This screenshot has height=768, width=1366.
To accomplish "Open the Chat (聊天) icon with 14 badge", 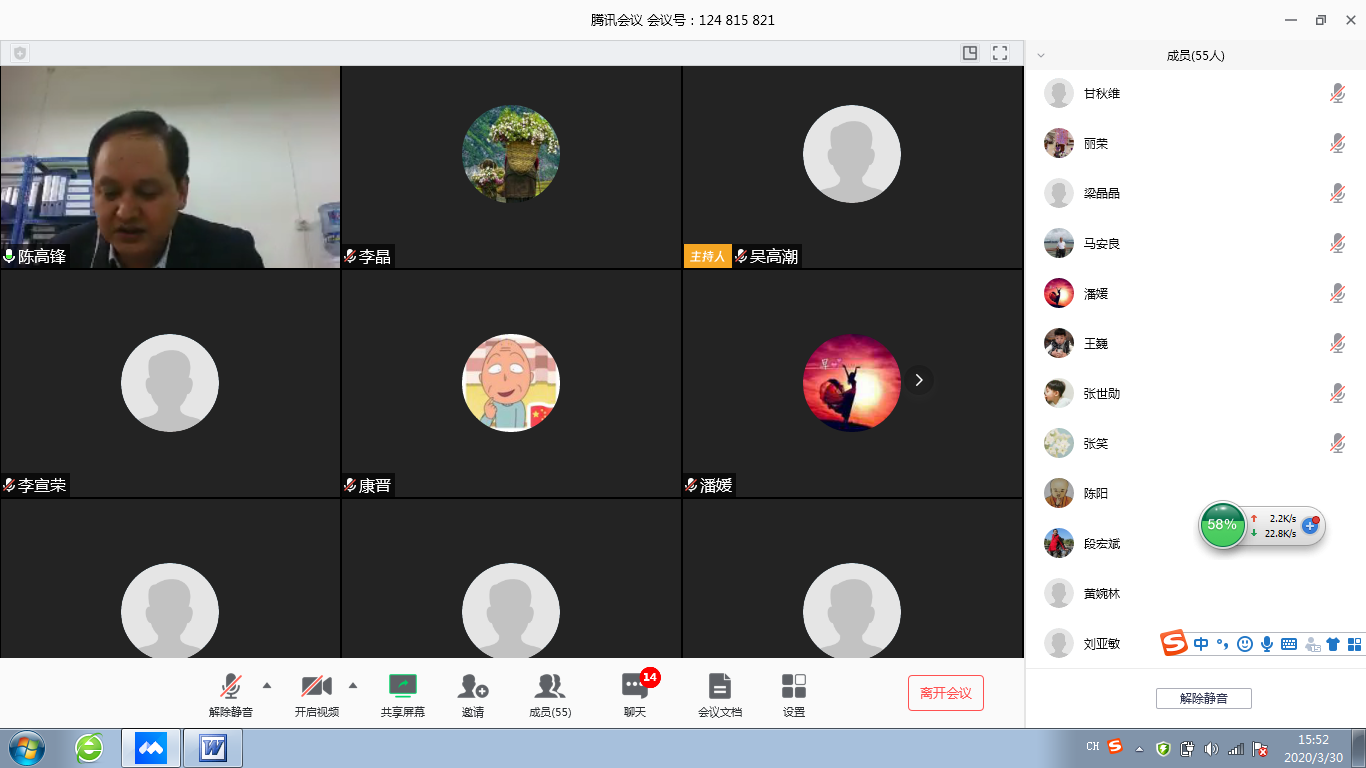I will pos(635,686).
